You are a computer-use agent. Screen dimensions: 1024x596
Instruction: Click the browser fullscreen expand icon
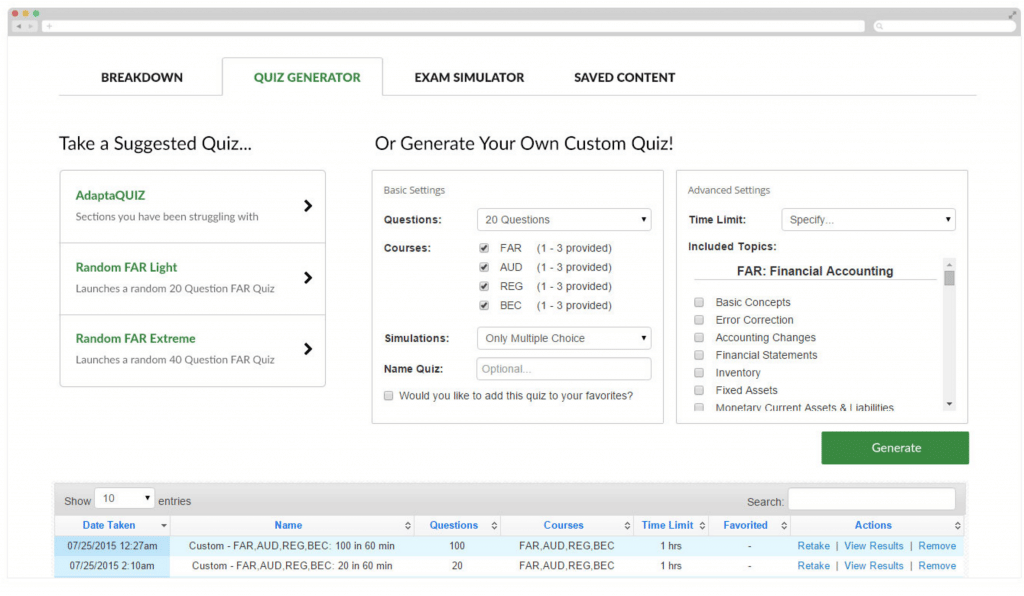pos(1012,15)
